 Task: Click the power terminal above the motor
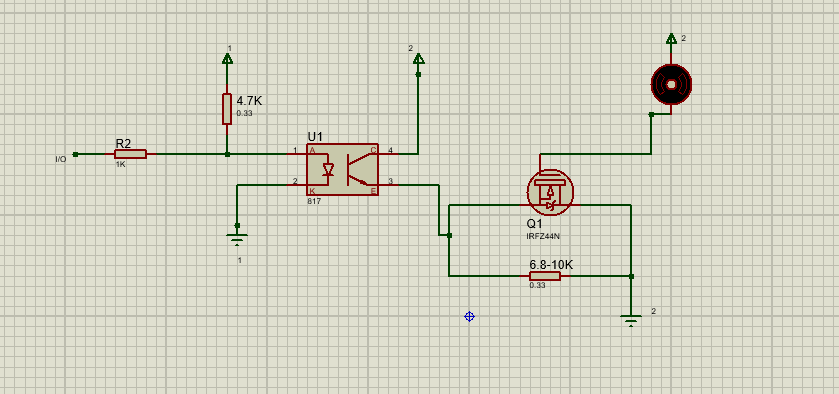[x=671, y=39]
